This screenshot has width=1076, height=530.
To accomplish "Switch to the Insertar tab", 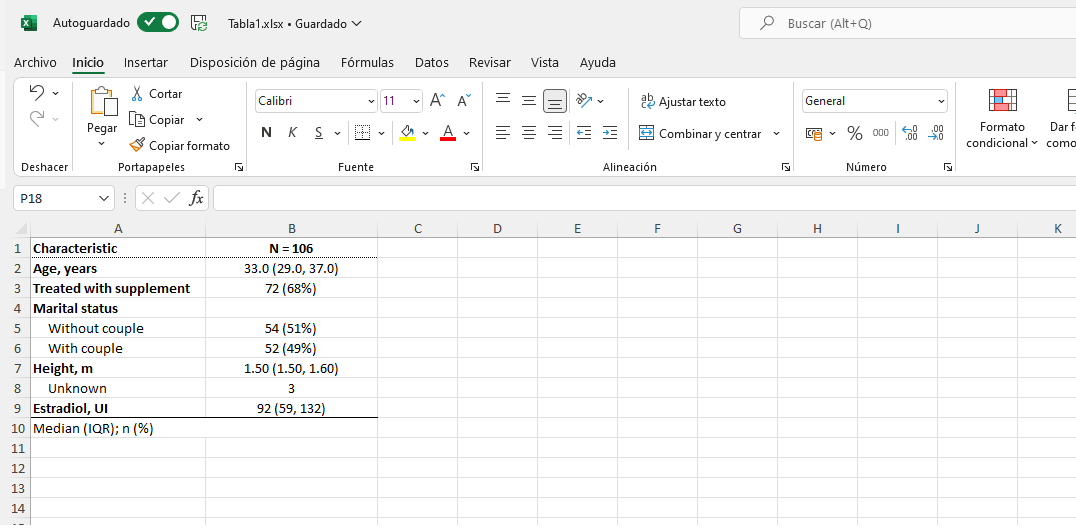I will pos(146,62).
